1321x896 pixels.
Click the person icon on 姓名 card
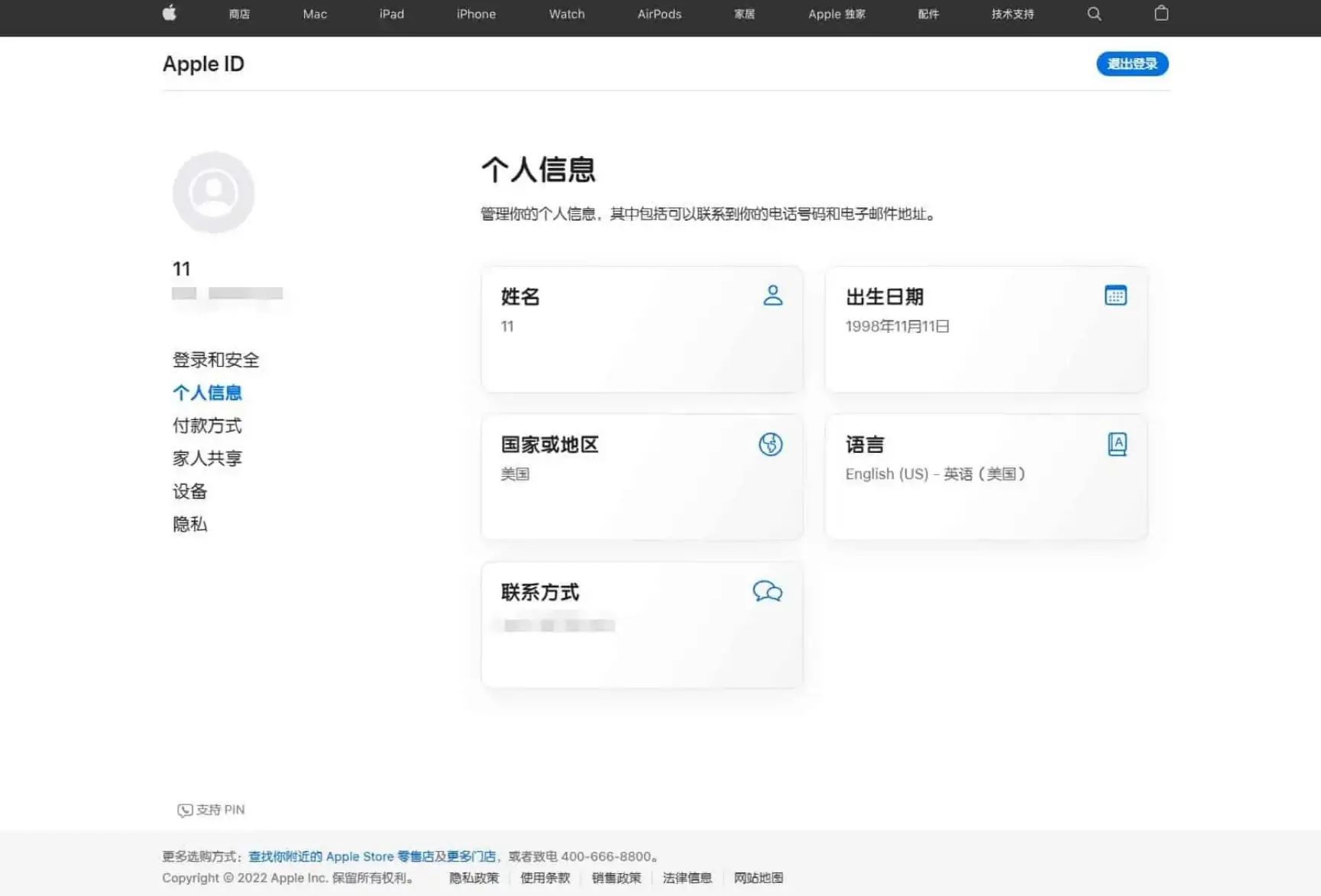pos(773,295)
